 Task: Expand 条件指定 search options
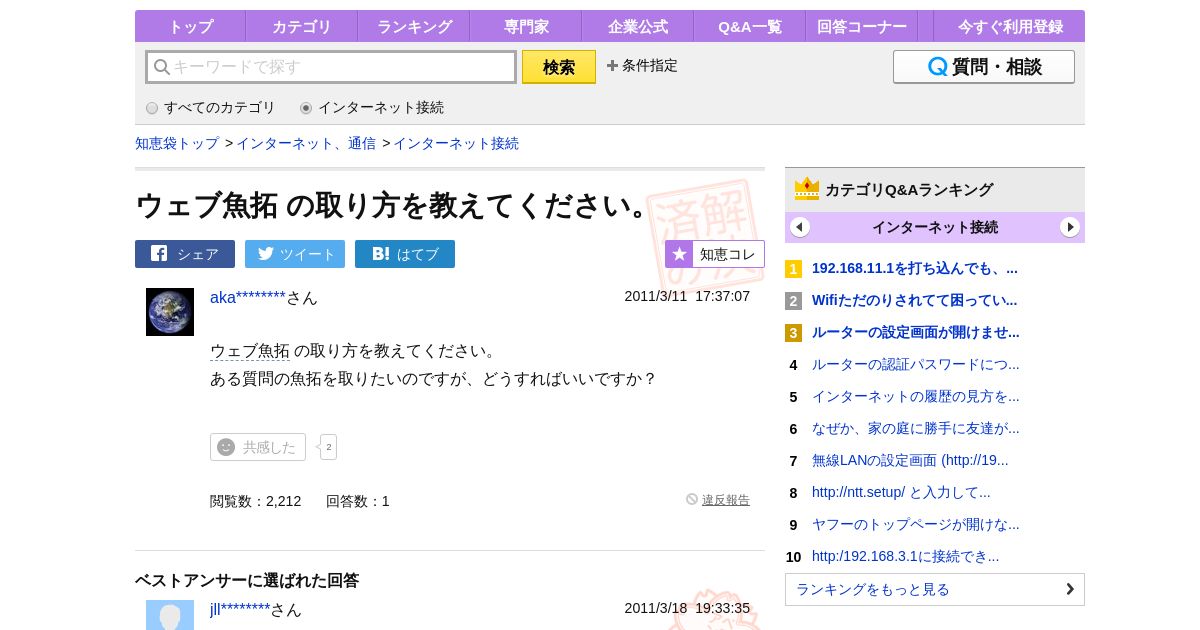(642, 65)
